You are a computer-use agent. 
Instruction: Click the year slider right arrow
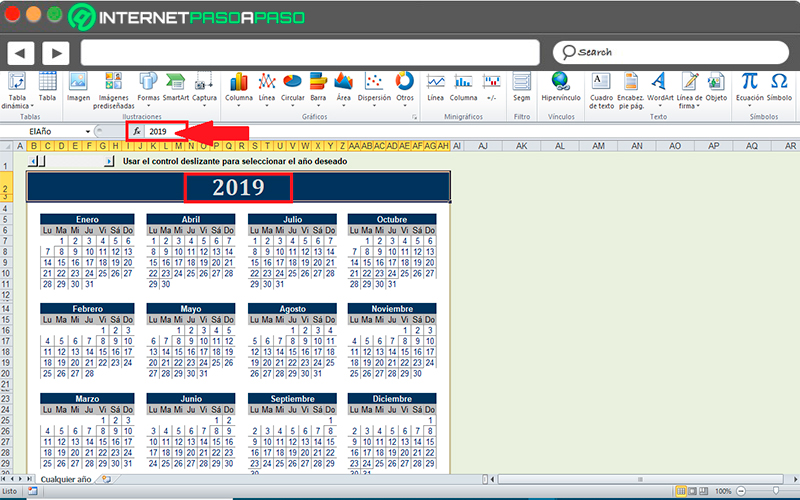[x=109, y=161]
